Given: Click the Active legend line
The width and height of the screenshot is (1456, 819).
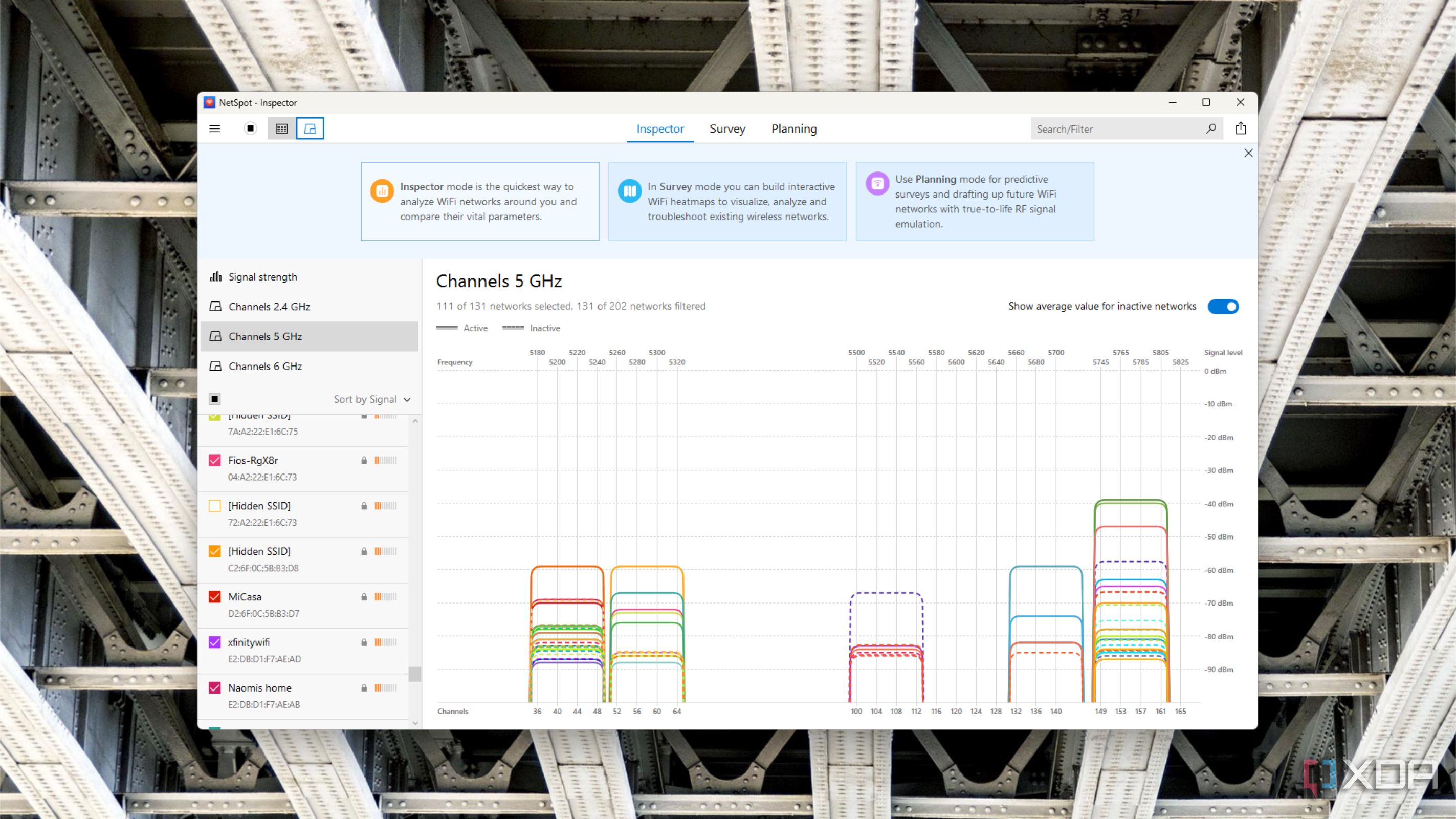Looking at the screenshot, I should pos(447,328).
